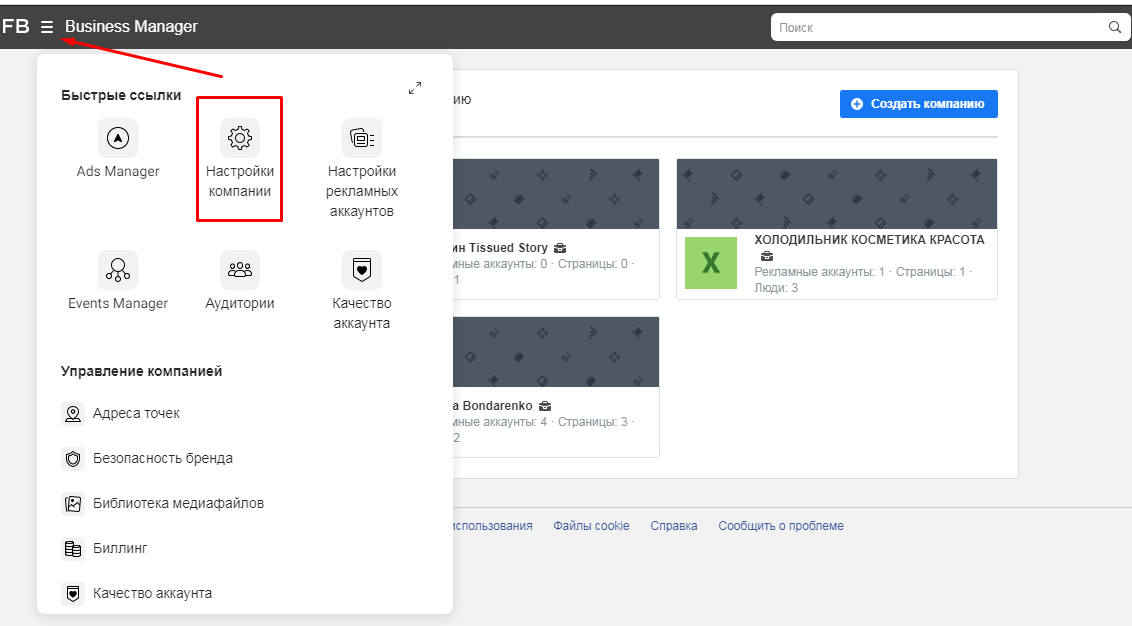
Task: Click the FB logo
Action: click(16, 27)
